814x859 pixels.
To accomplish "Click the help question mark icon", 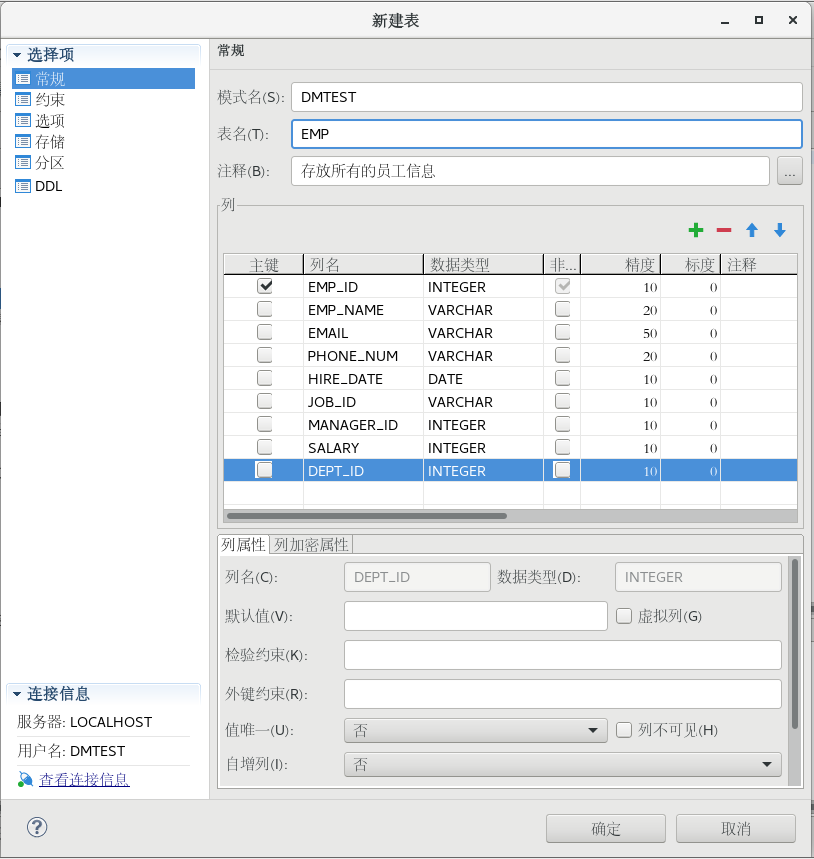I will pyautogui.click(x=36, y=828).
